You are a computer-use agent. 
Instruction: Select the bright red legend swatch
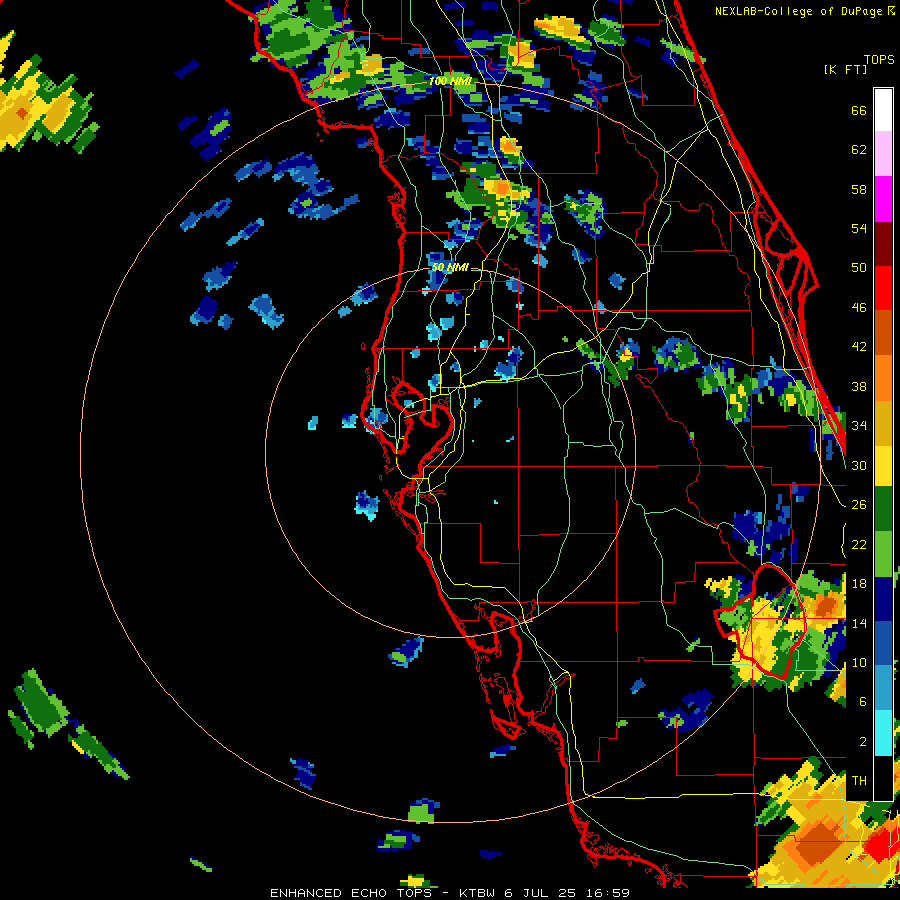[883, 288]
